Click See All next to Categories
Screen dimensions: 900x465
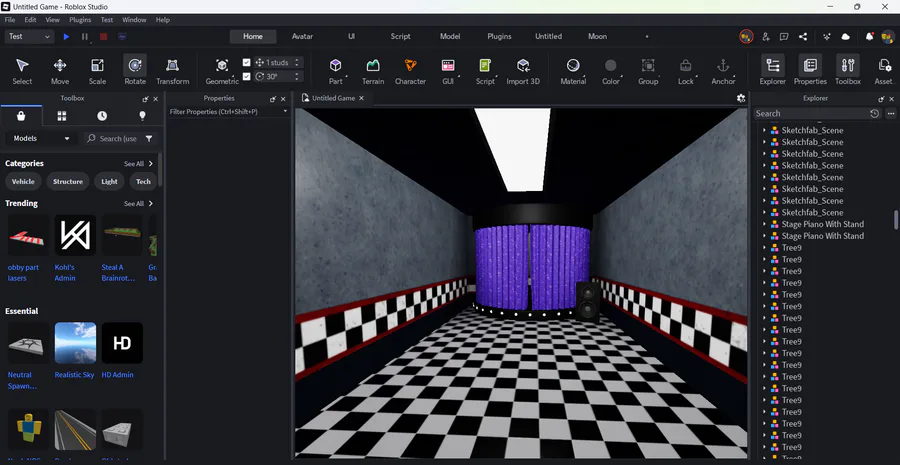tap(138, 164)
